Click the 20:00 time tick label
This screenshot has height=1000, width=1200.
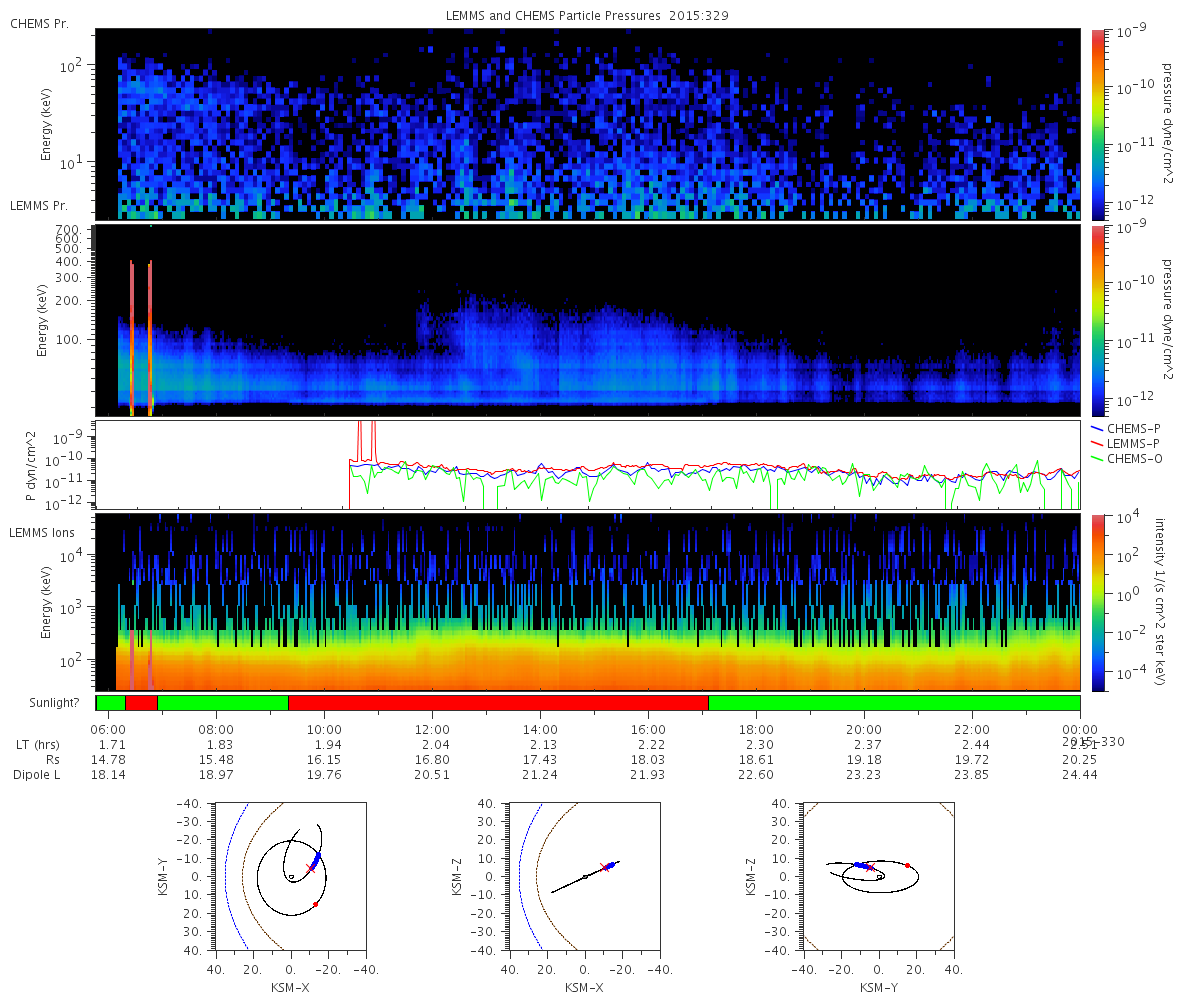coord(864,730)
